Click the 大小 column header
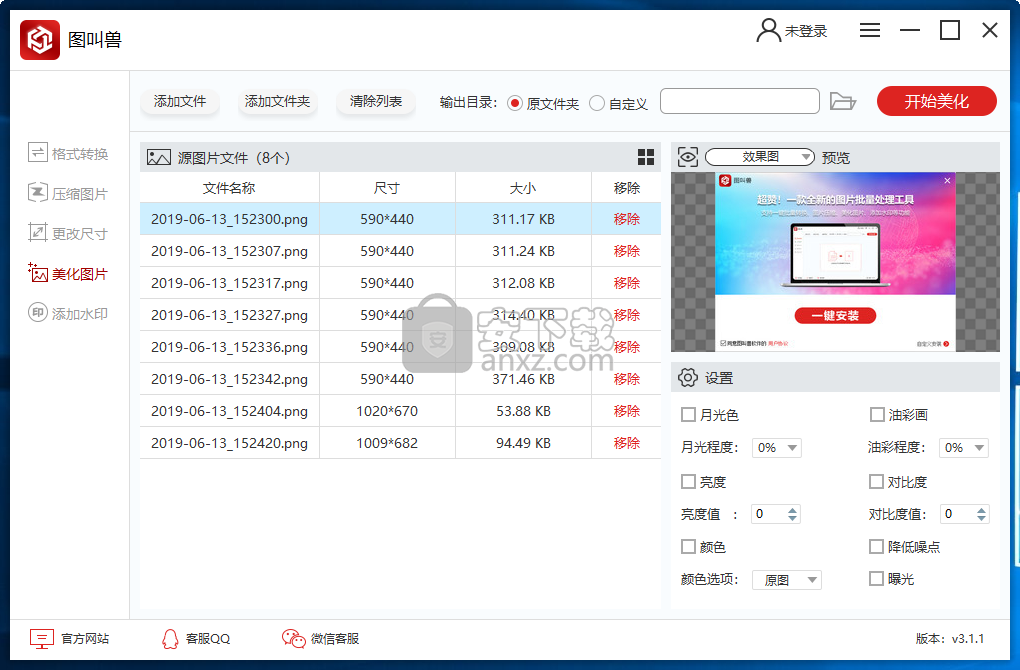The height and width of the screenshot is (670, 1020). 523,188
